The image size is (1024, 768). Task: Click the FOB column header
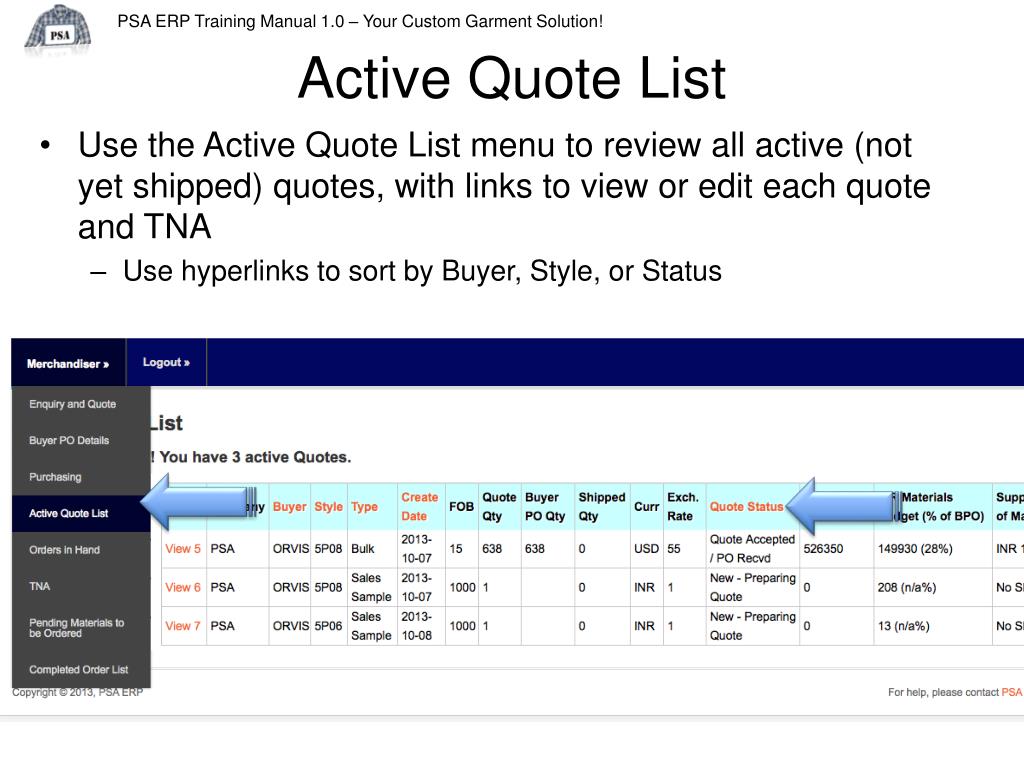(461, 507)
